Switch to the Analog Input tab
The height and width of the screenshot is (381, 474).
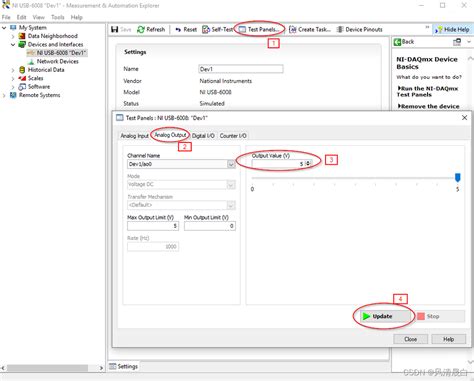coord(134,136)
